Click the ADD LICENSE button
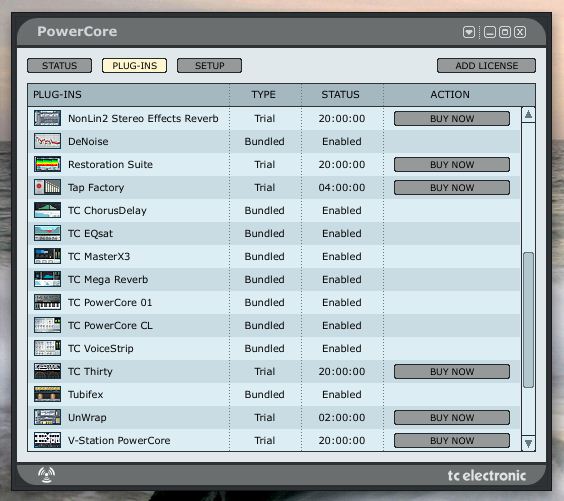Image resolution: width=564 pixels, height=501 pixels. point(486,66)
